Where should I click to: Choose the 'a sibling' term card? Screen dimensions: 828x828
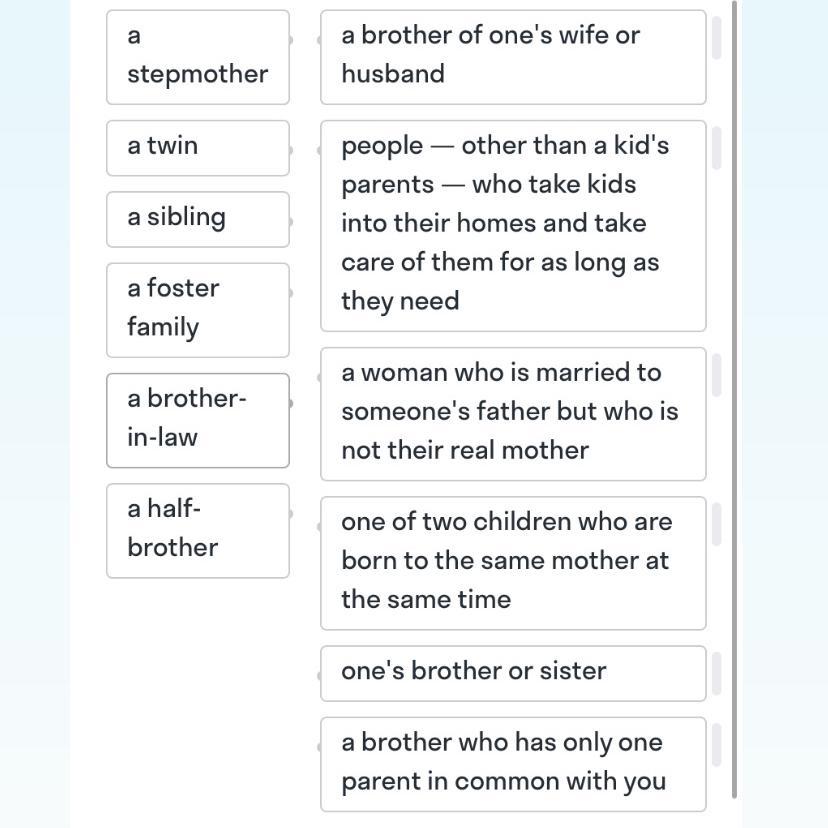197,218
